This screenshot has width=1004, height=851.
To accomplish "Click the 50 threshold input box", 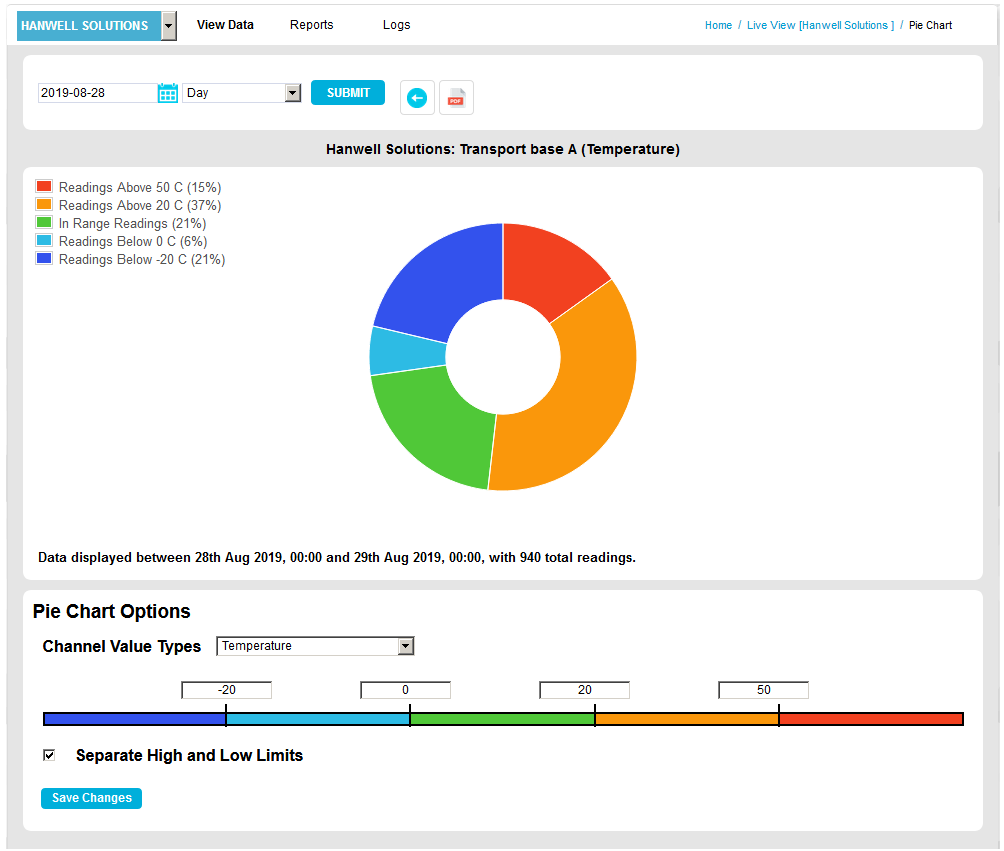I will [763, 690].
